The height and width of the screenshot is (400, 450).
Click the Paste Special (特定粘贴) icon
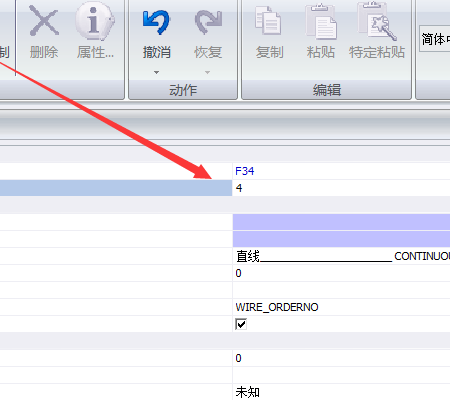click(377, 21)
